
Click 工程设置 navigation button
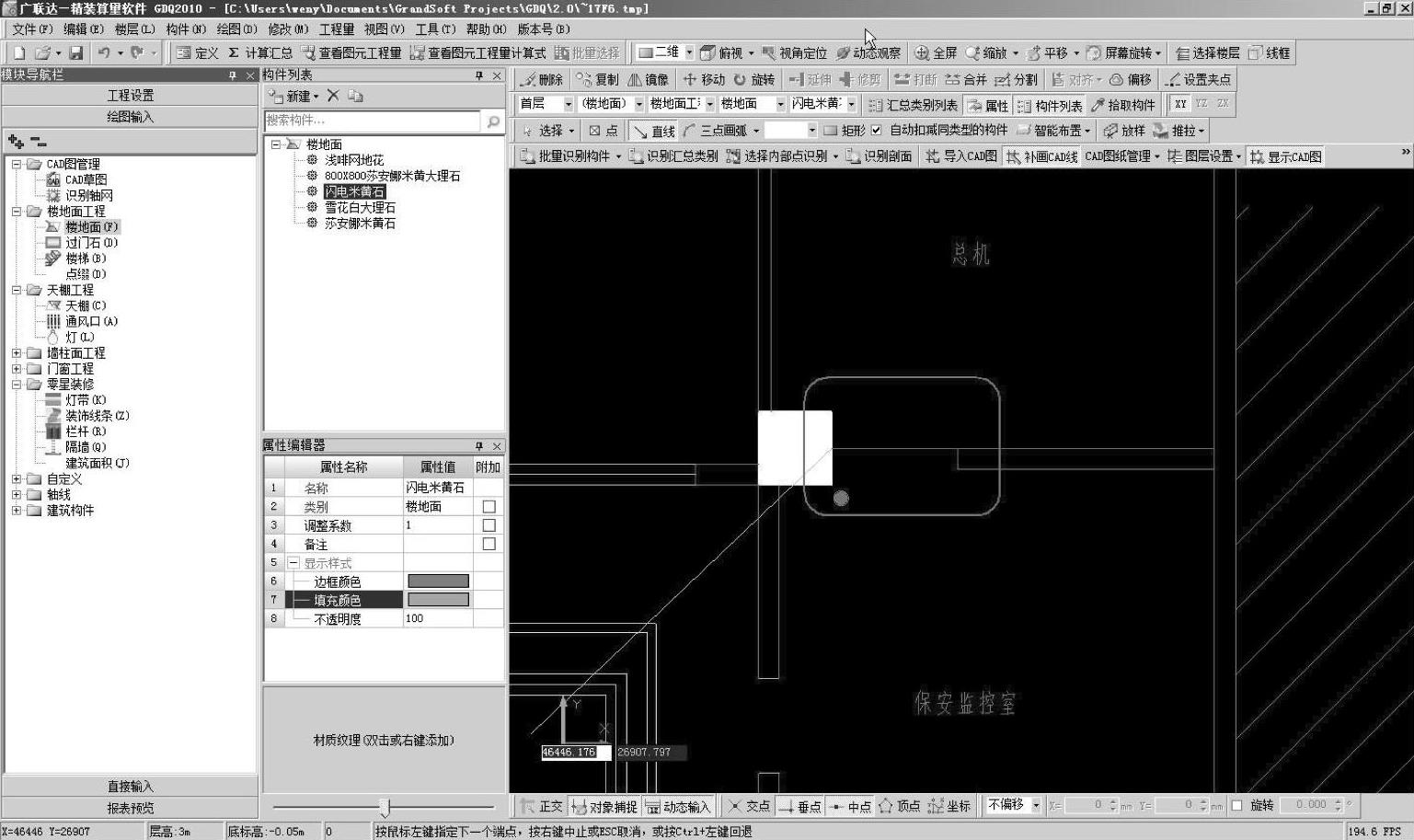coord(130,95)
